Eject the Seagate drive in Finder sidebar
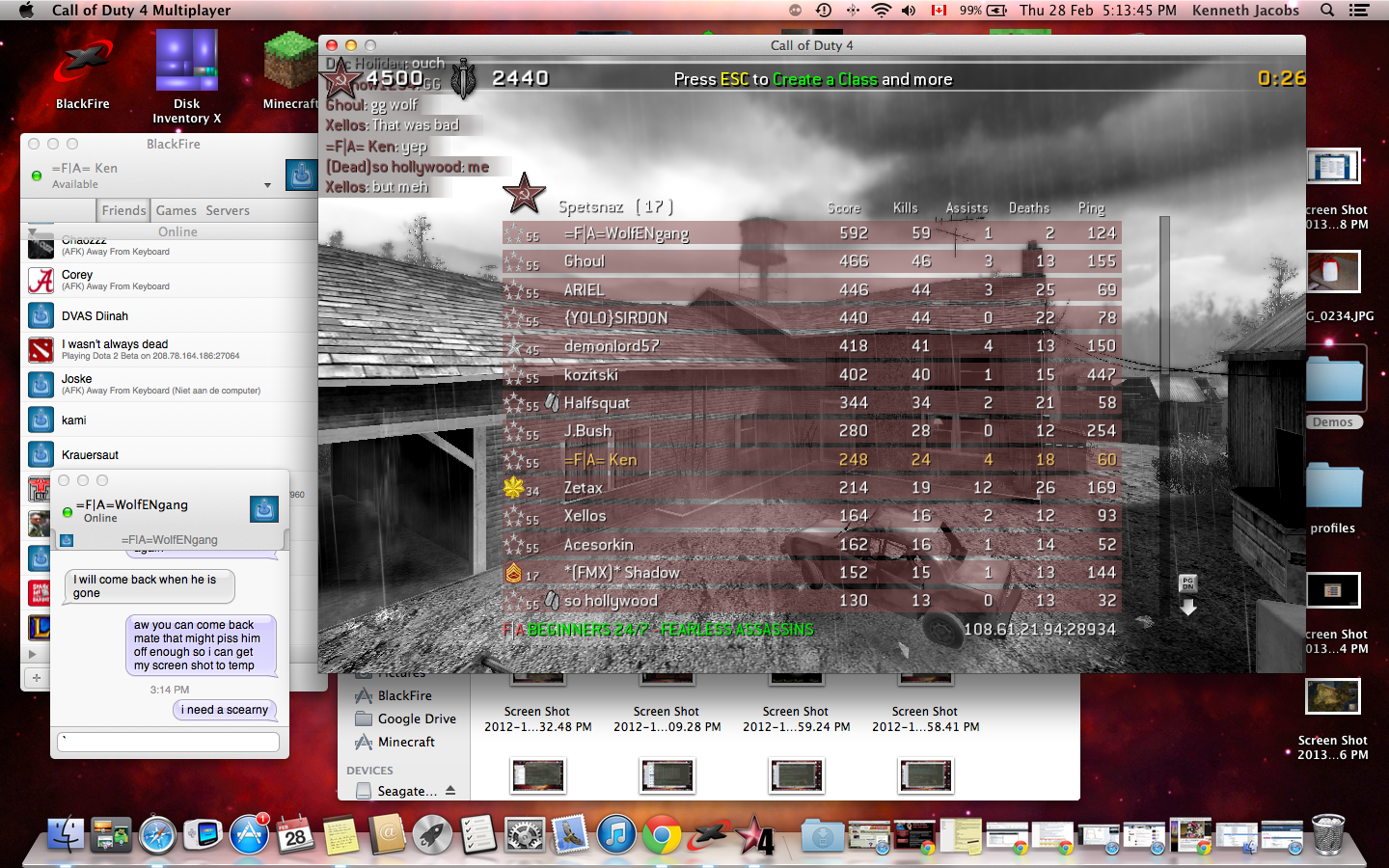Screen dimensions: 1389x868 (450, 790)
